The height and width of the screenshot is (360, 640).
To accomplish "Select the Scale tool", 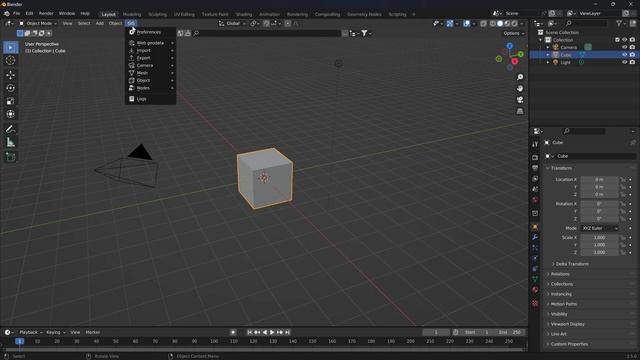I will click(x=11, y=101).
